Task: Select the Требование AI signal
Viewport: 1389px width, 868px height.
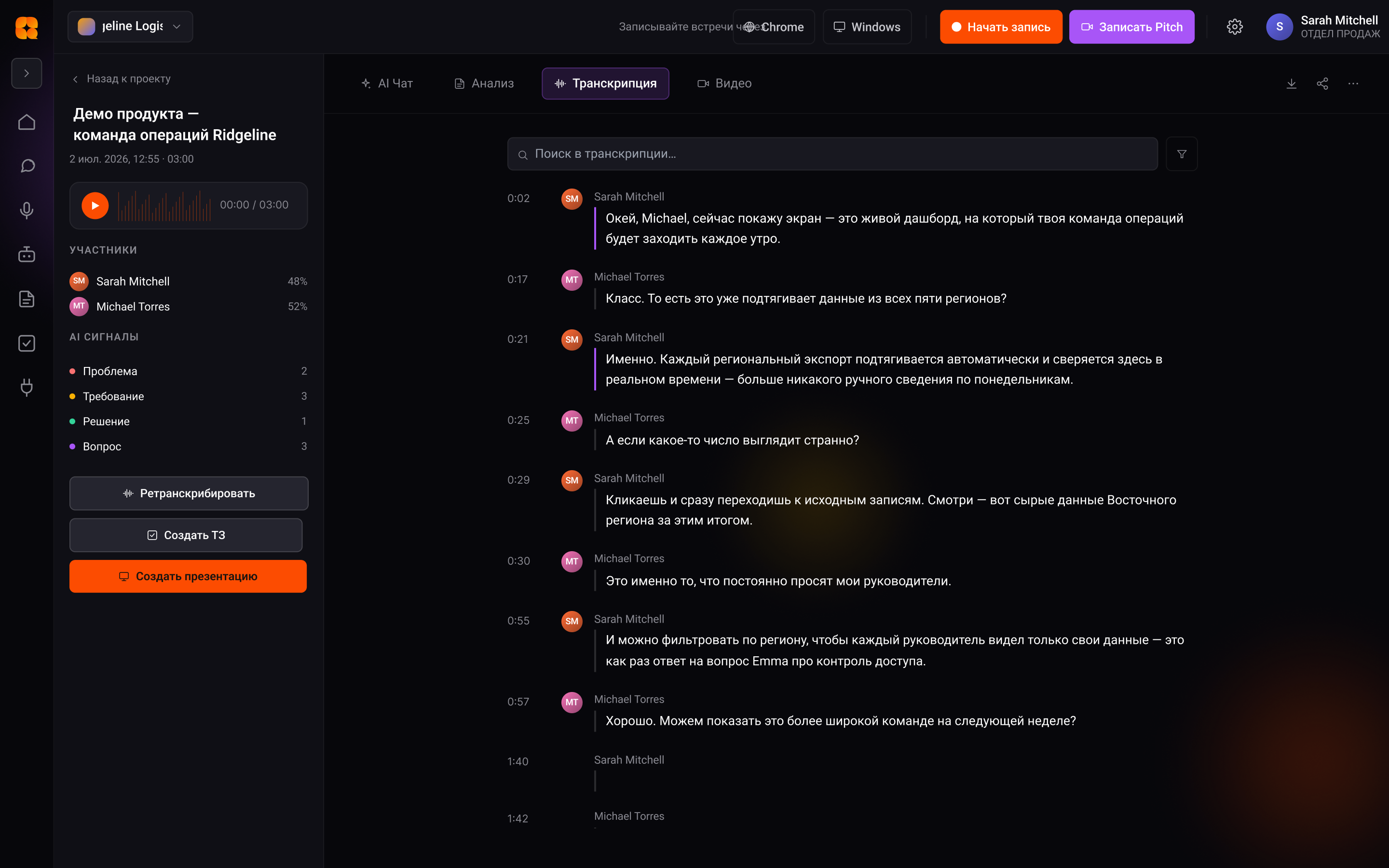Action: (x=188, y=396)
